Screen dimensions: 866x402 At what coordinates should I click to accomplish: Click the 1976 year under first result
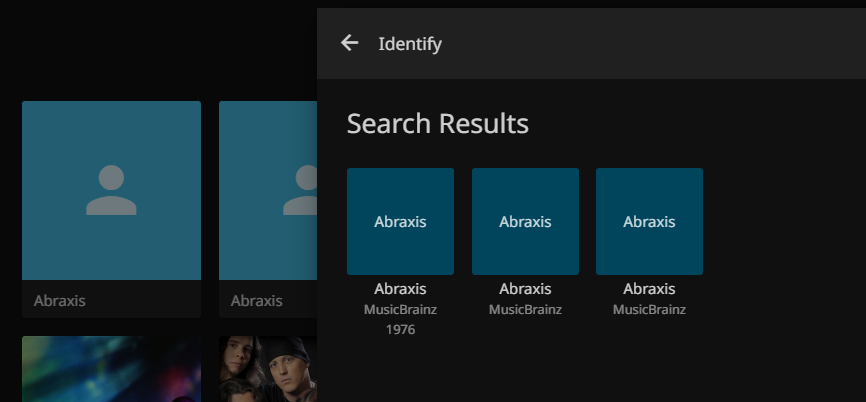point(400,329)
